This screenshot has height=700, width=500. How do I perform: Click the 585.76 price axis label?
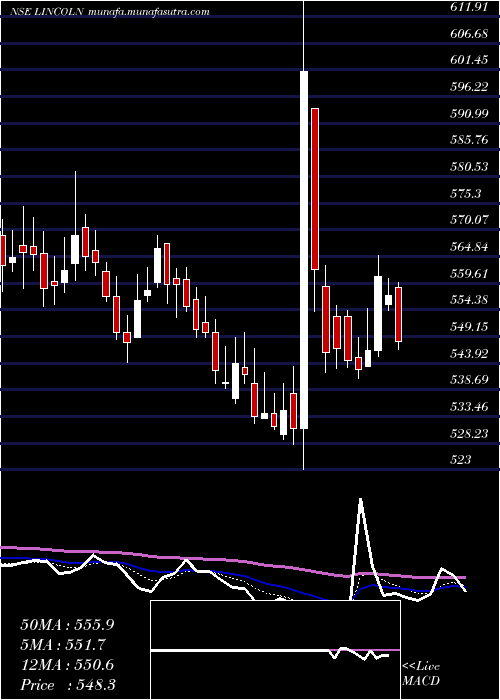(x=469, y=140)
